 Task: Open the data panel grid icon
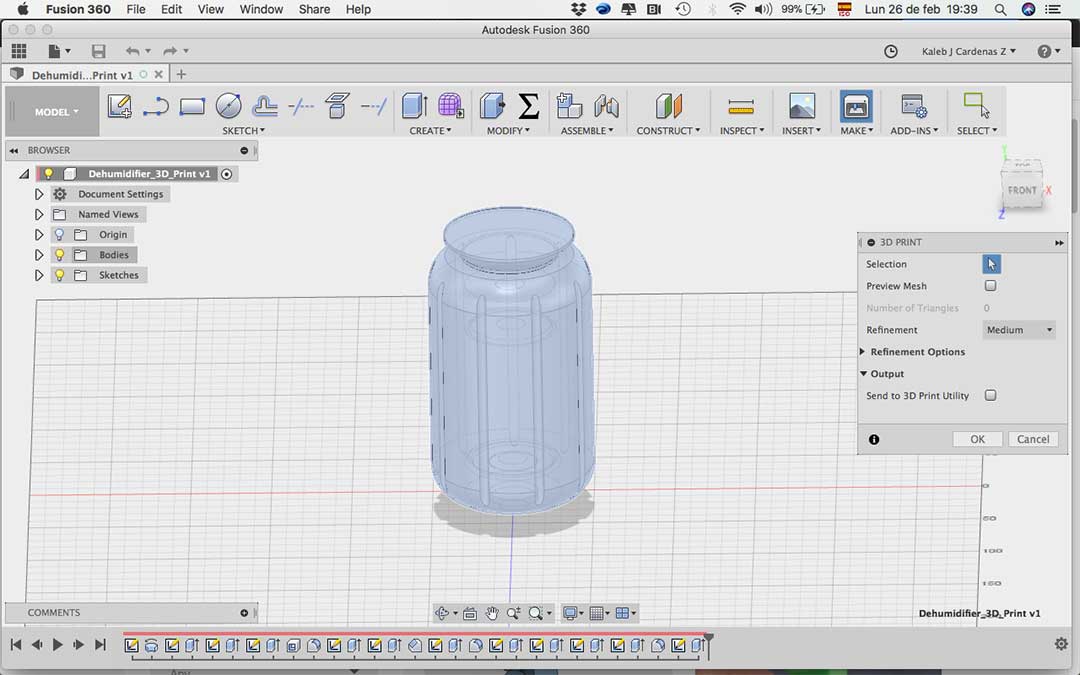coord(19,51)
